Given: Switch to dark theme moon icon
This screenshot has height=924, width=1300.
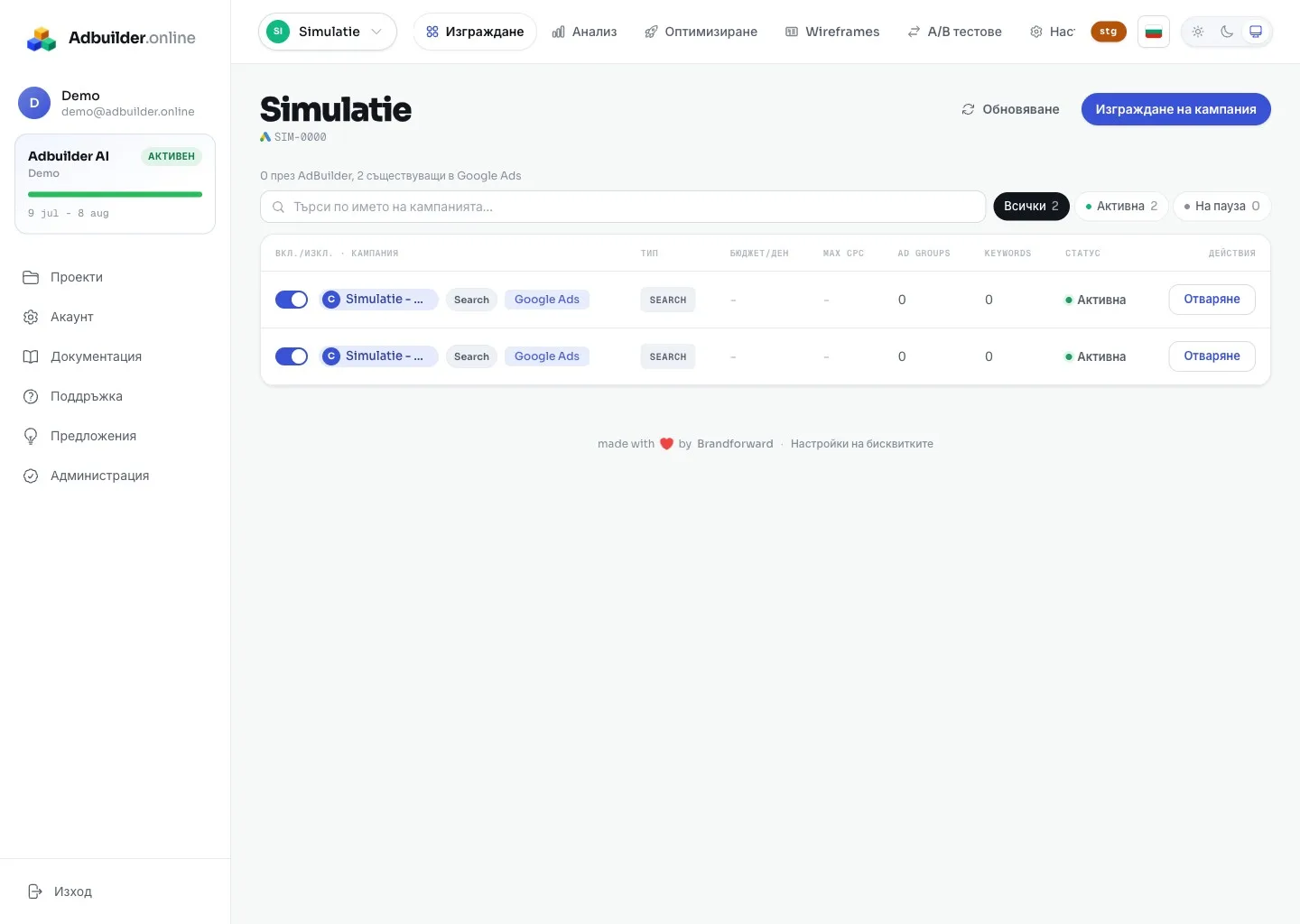Looking at the screenshot, I should tap(1227, 32).
